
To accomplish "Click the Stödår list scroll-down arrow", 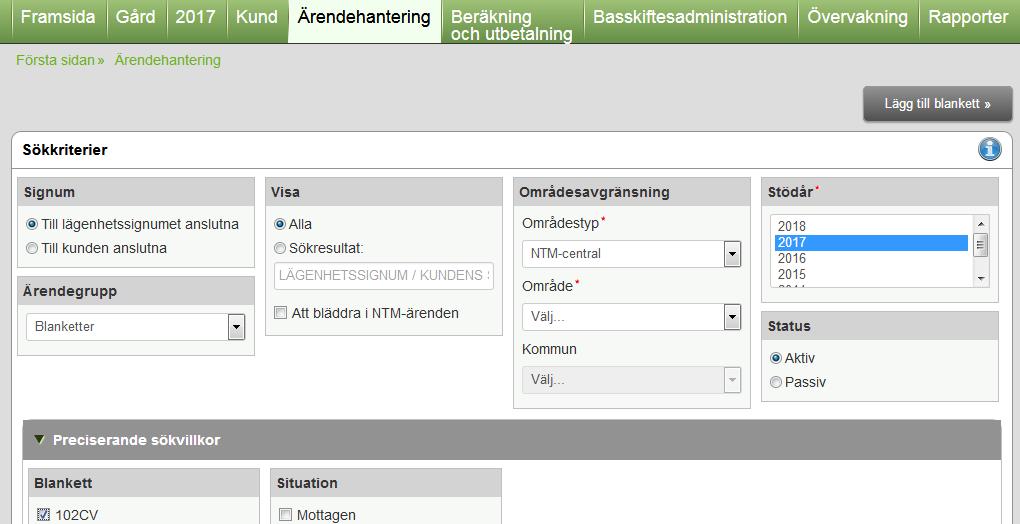I will pos(981,279).
